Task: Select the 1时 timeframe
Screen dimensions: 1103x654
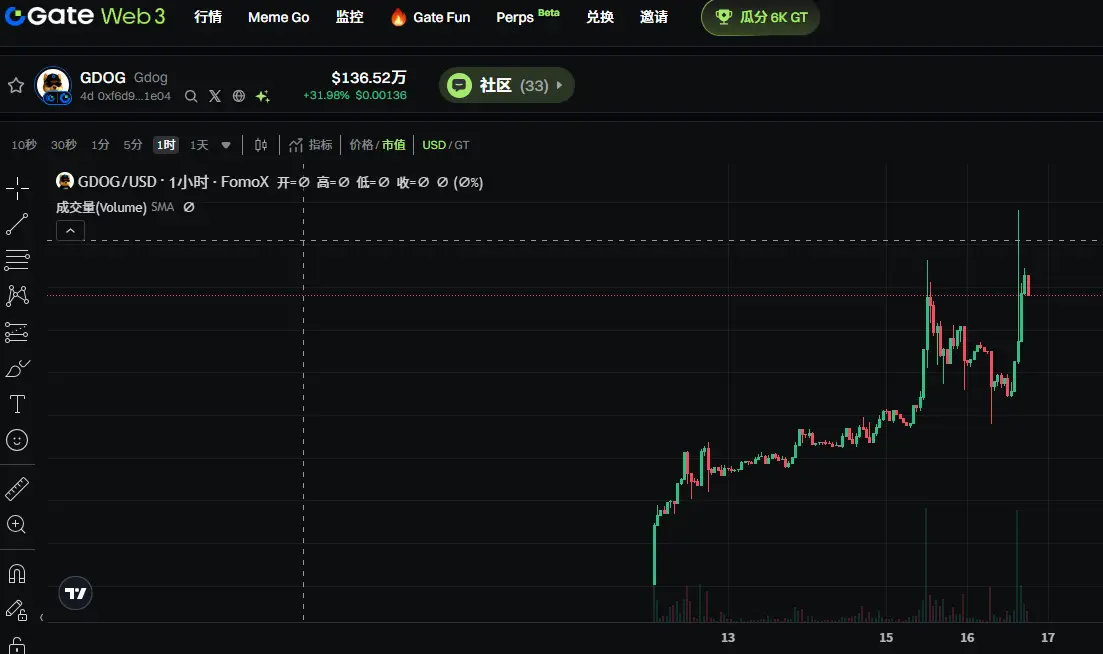Action: [x=166, y=145]
